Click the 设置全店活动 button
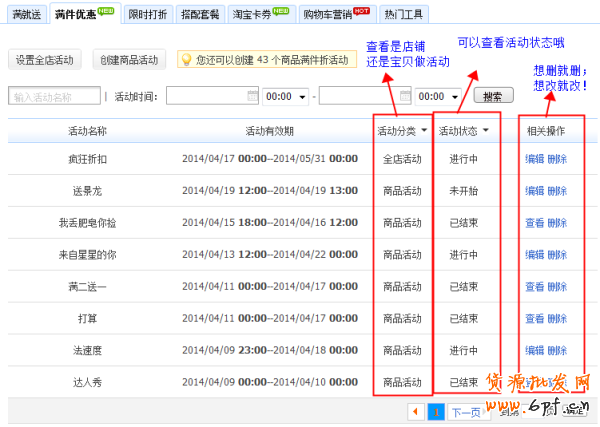 pos(45,60)
